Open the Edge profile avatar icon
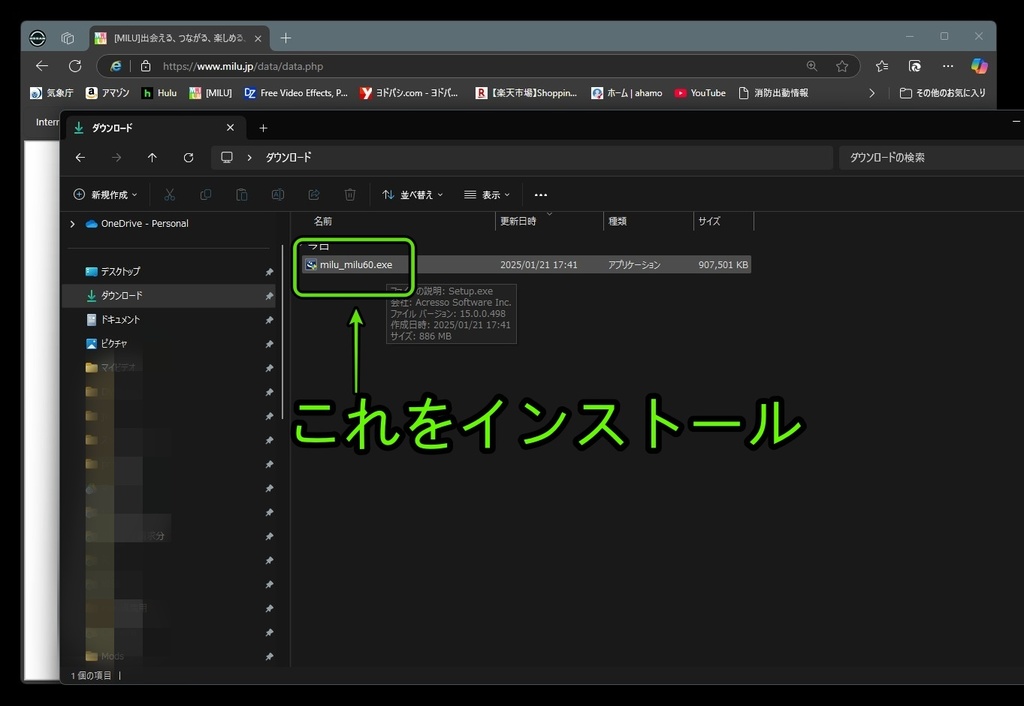1024x706 pixels. pos(38,38)
